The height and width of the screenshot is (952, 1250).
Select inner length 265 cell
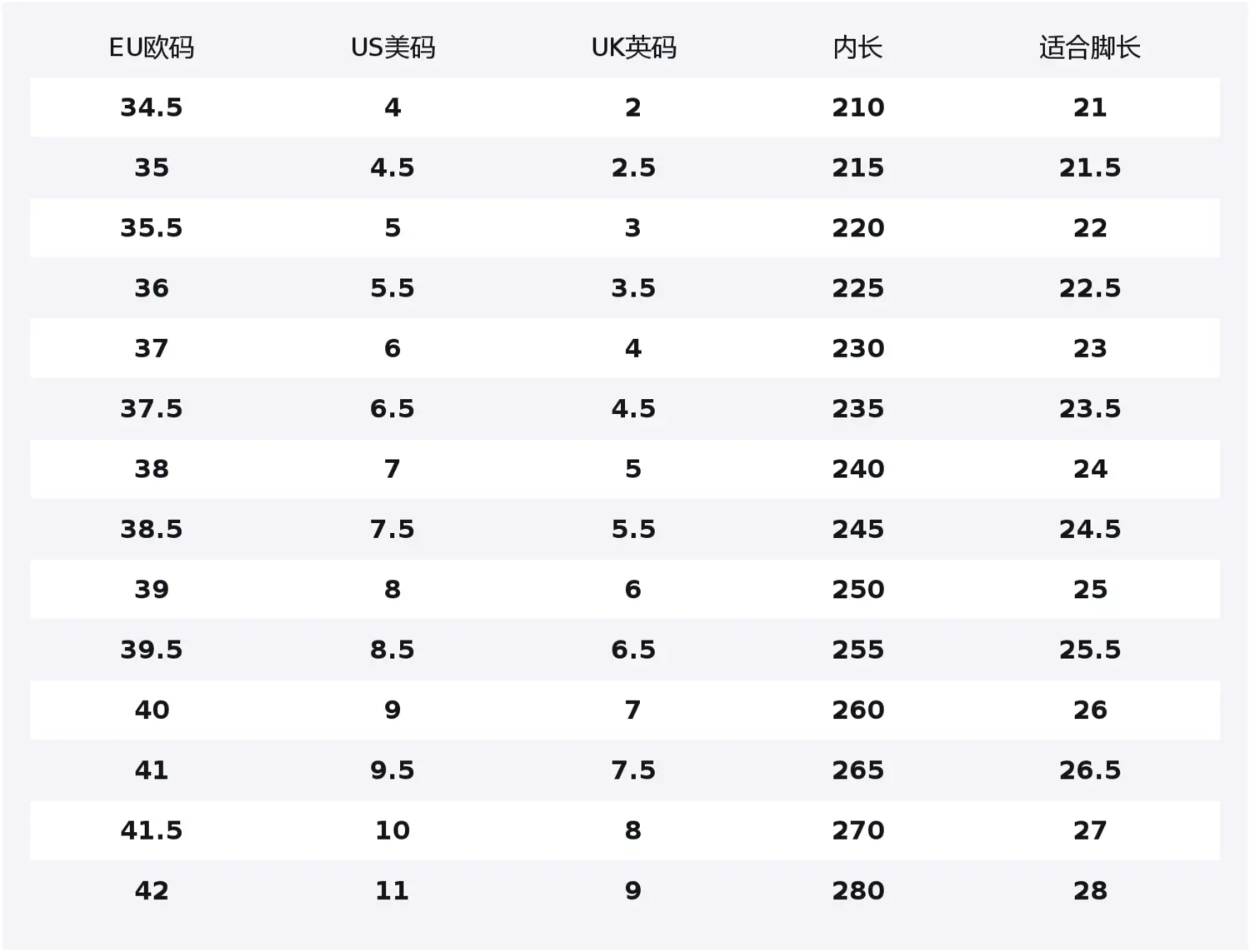tap(857, 770)
